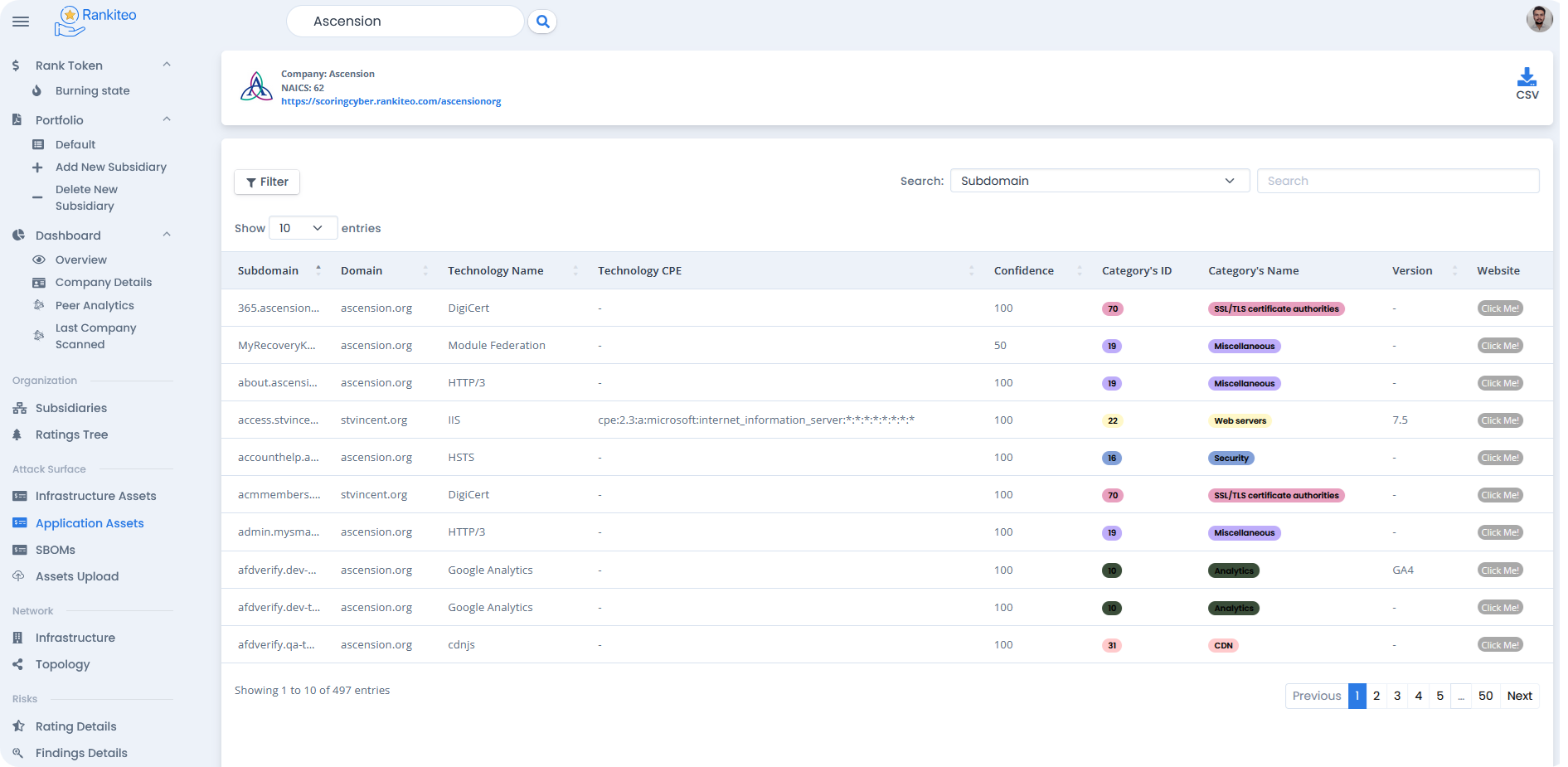Open the scoringcyber ascensionorg link
1568x767 pixels.
pyautogui.click(x=391, y=101)
